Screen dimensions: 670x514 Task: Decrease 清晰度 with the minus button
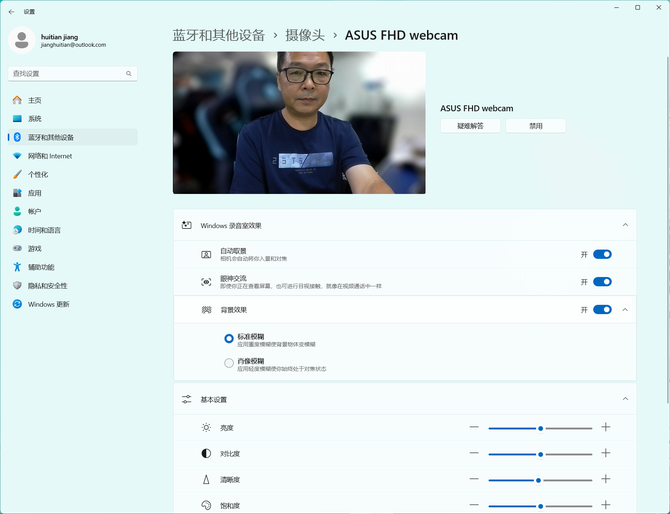(474, 479)
